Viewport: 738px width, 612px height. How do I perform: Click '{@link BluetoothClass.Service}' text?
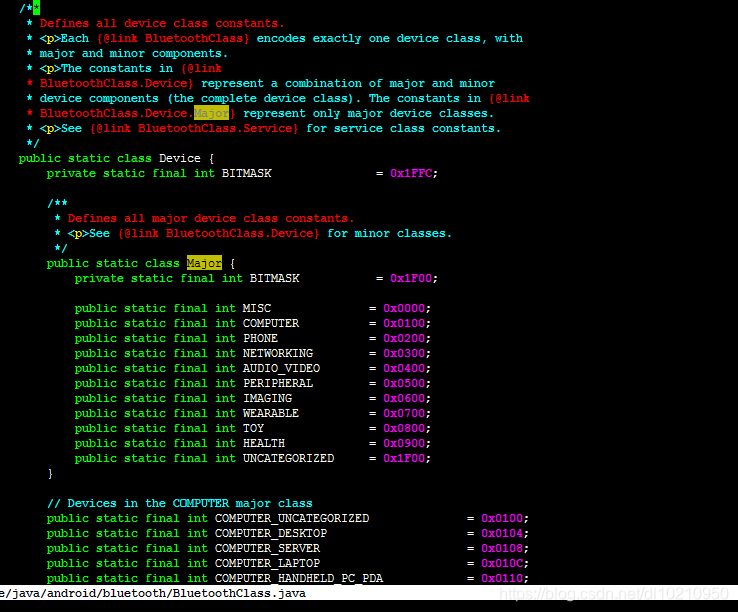click(194, 128)
